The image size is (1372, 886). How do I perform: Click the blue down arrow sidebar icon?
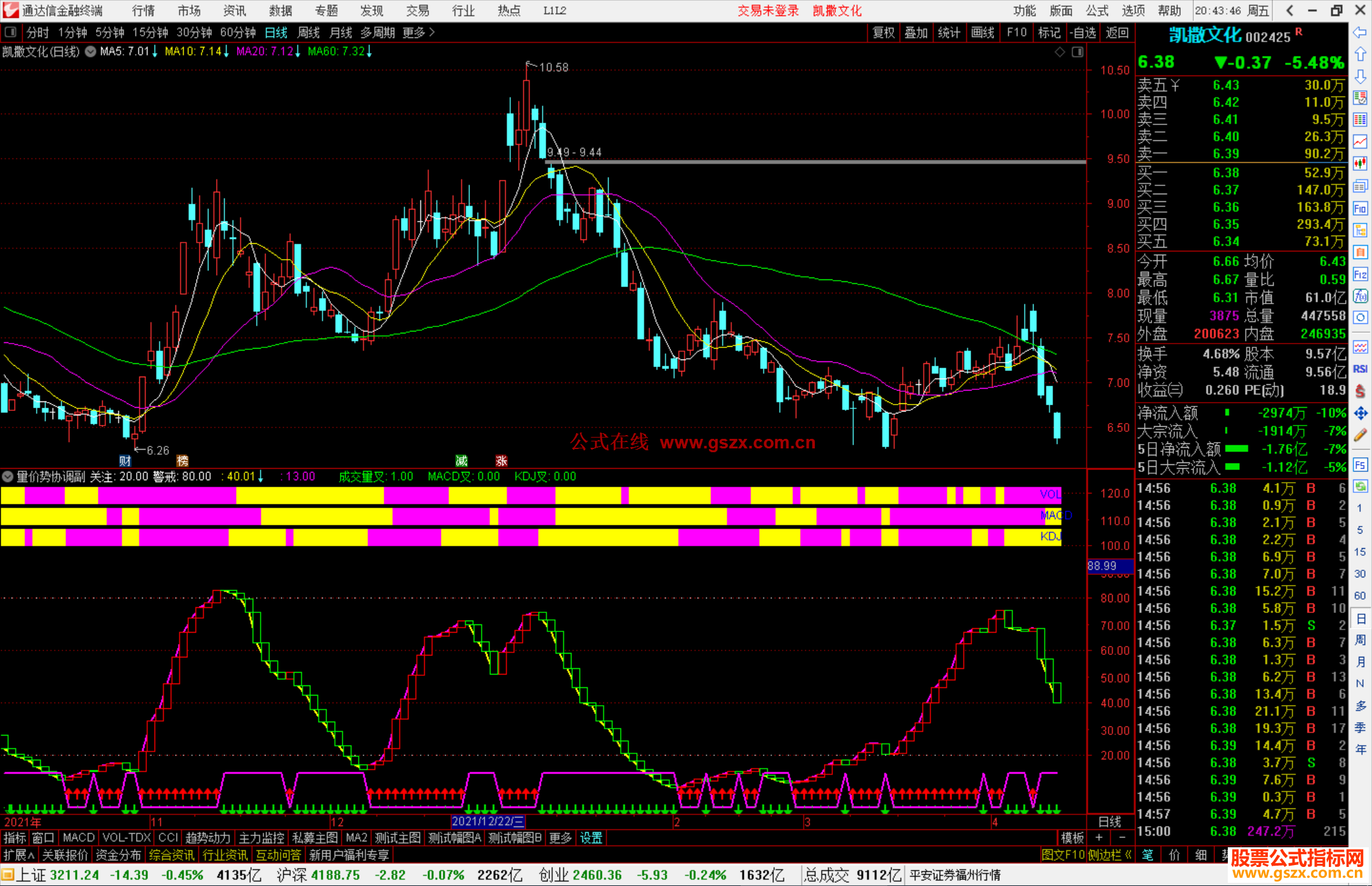[x=1360, y=76]
